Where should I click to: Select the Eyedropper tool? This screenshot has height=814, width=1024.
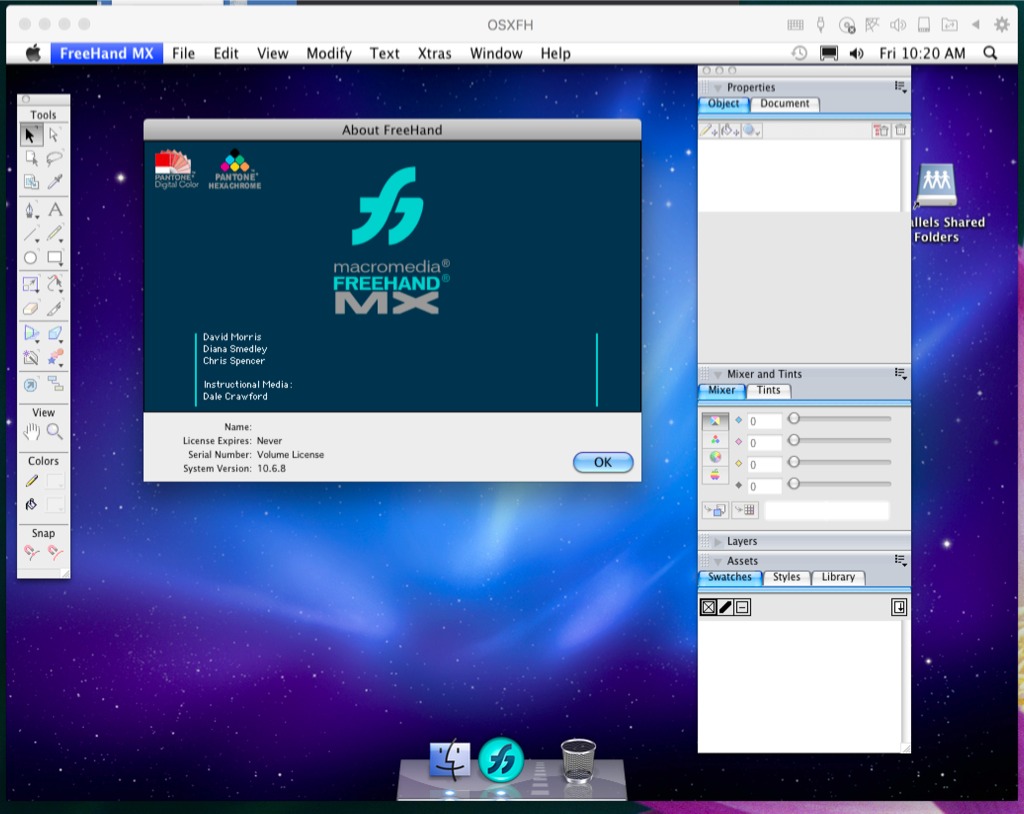pos(55,182)
